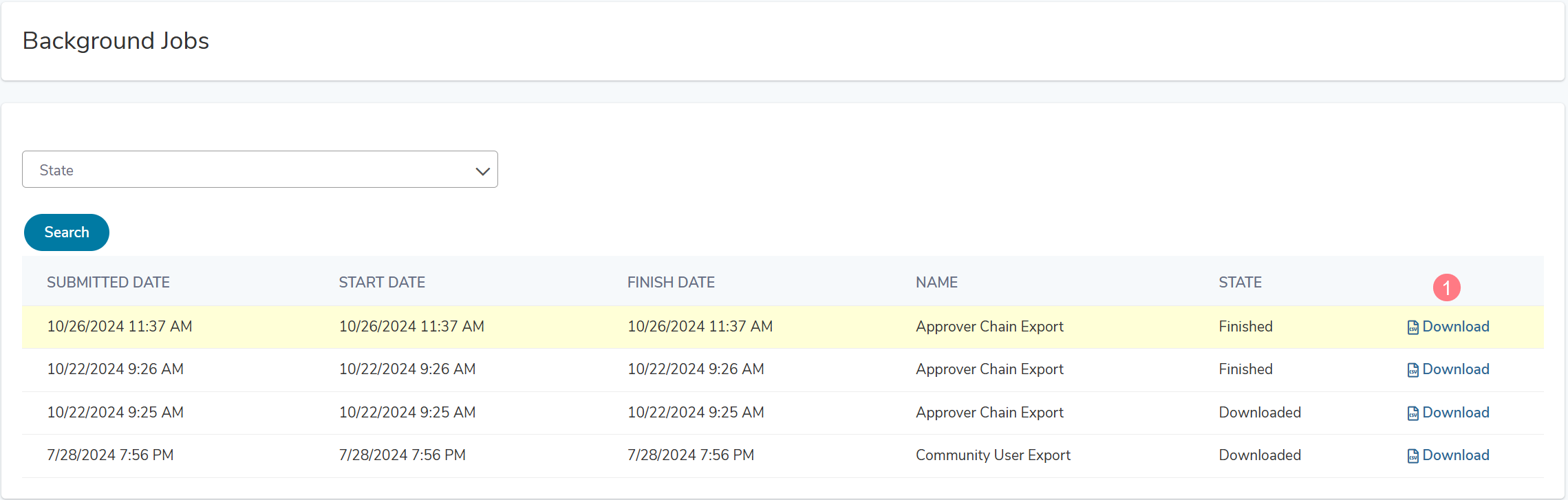Click the Search button

[x=67, y=232]
